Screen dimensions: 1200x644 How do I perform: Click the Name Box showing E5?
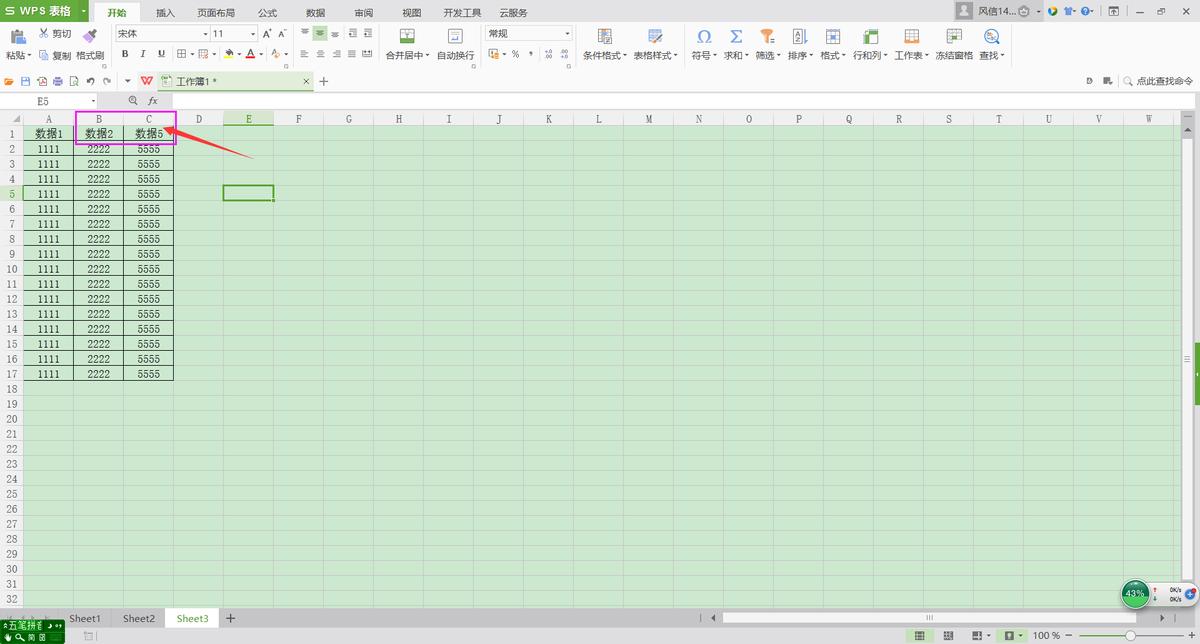(58, 101)
